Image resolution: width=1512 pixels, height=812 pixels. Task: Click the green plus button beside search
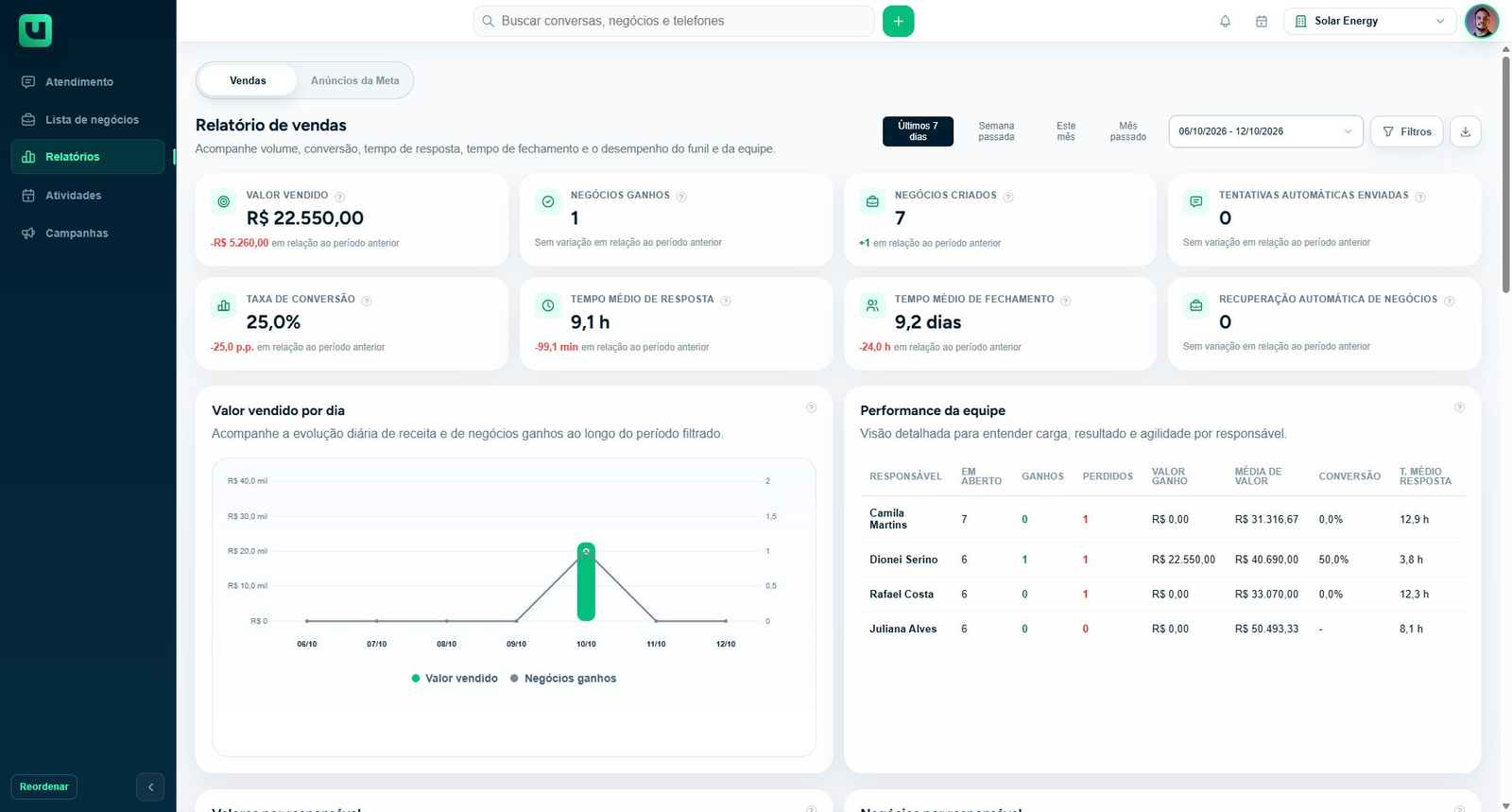(x=898, y=21)
